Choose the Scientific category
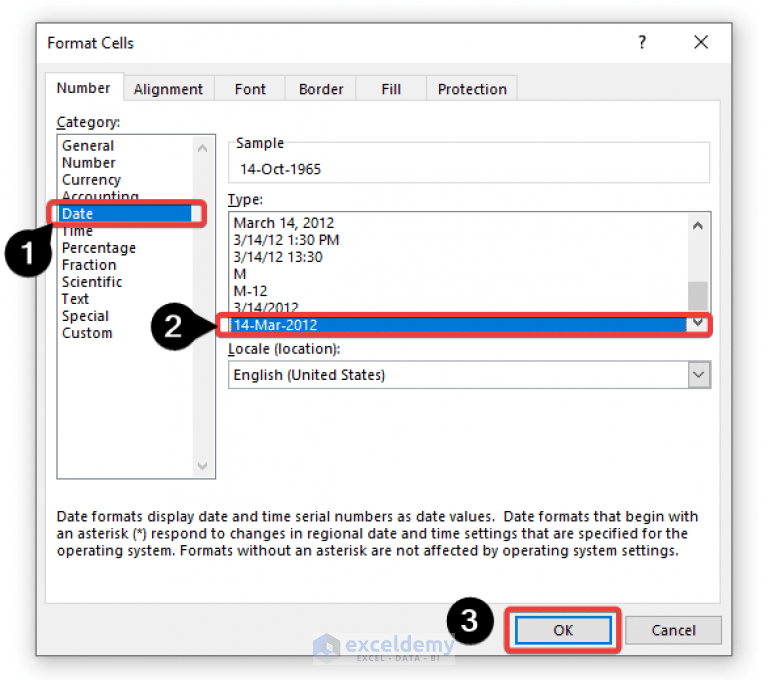 pos(92,282)
